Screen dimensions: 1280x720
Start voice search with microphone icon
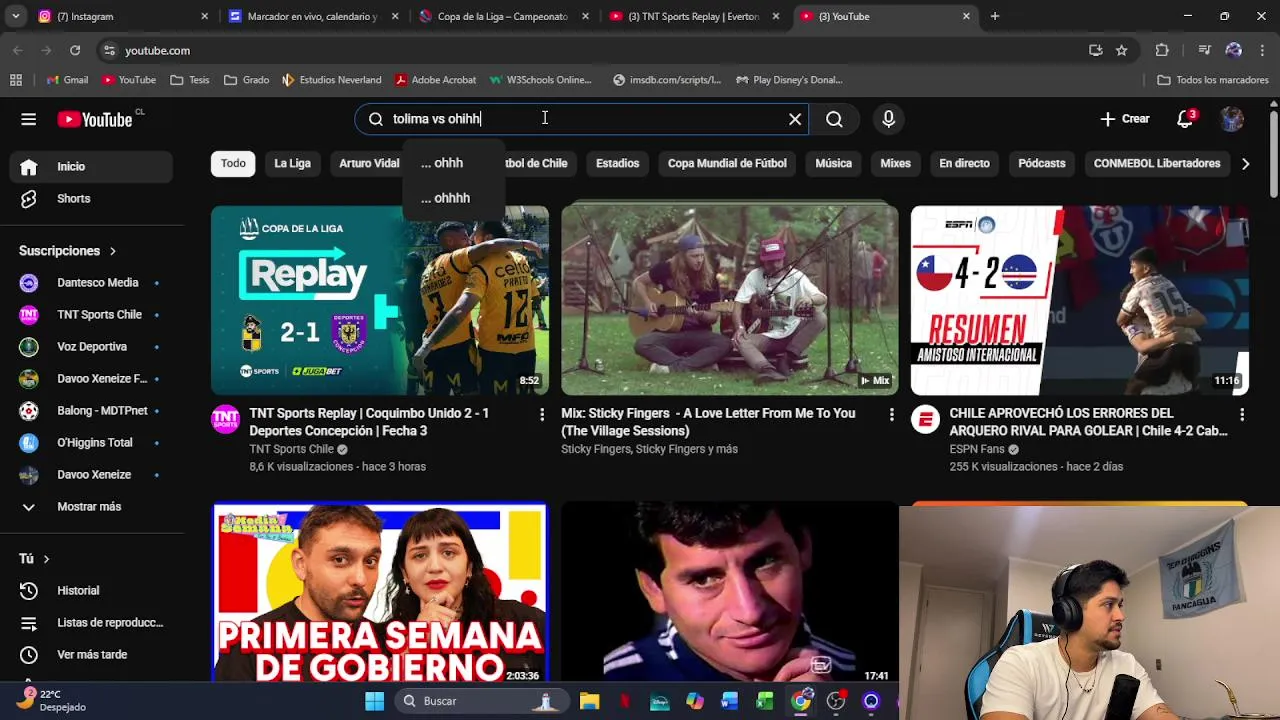pos(888,119)
